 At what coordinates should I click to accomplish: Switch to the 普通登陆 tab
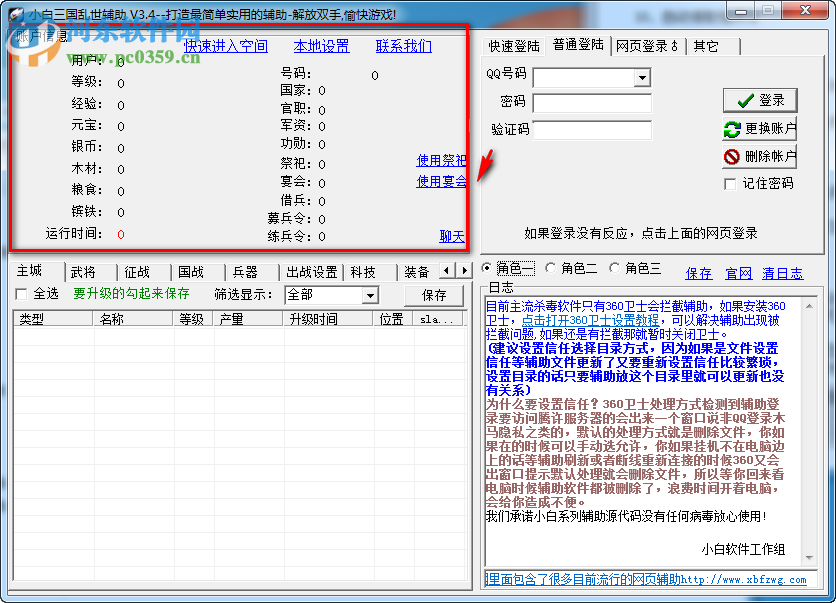[x=578, y=45]
